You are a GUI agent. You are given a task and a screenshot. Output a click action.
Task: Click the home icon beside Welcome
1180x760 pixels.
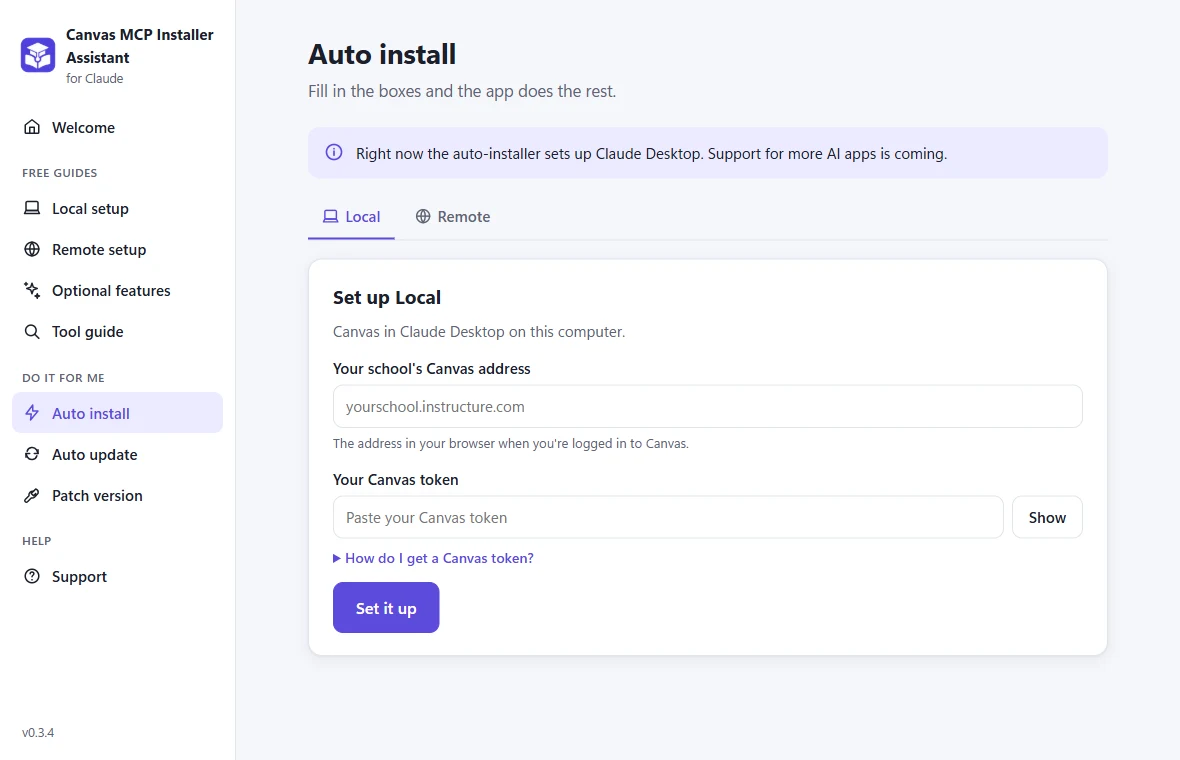[x=32, y=127]
